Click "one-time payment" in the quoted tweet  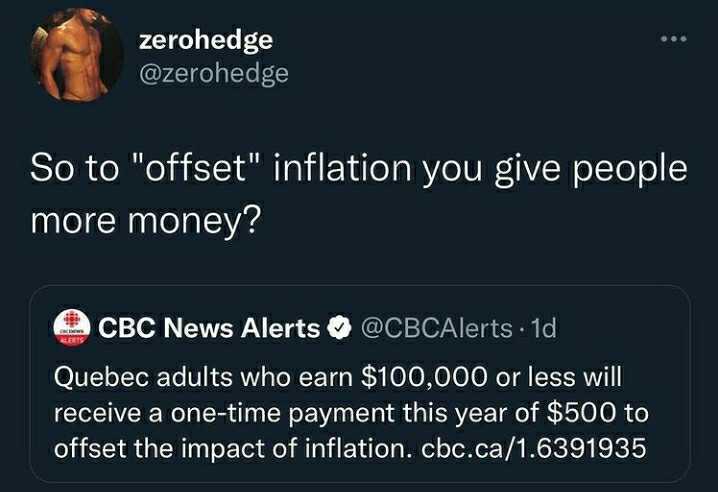[279, 411]
